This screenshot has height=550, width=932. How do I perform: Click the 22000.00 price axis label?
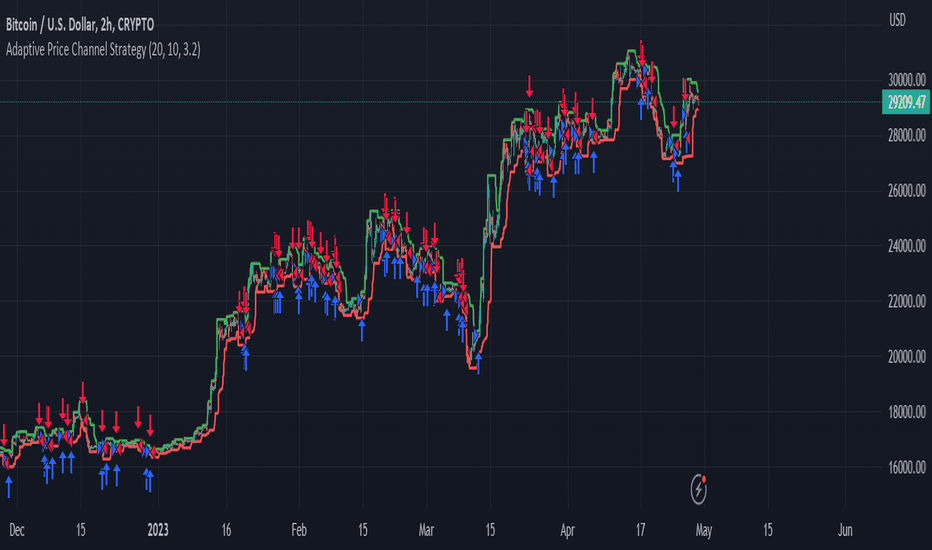[x=906, y=301]
